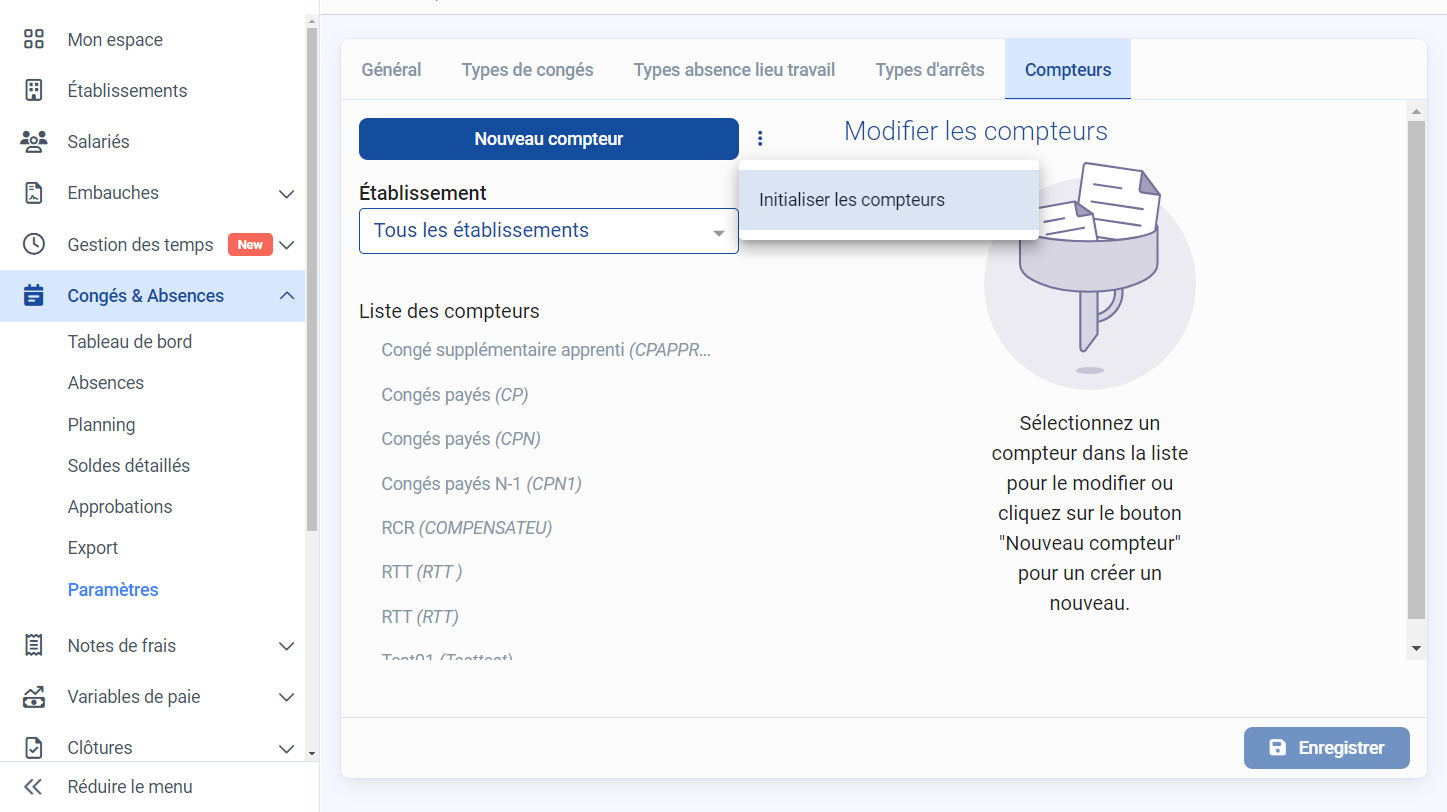Click the Notes de frais receipt icon

[34, 645]
